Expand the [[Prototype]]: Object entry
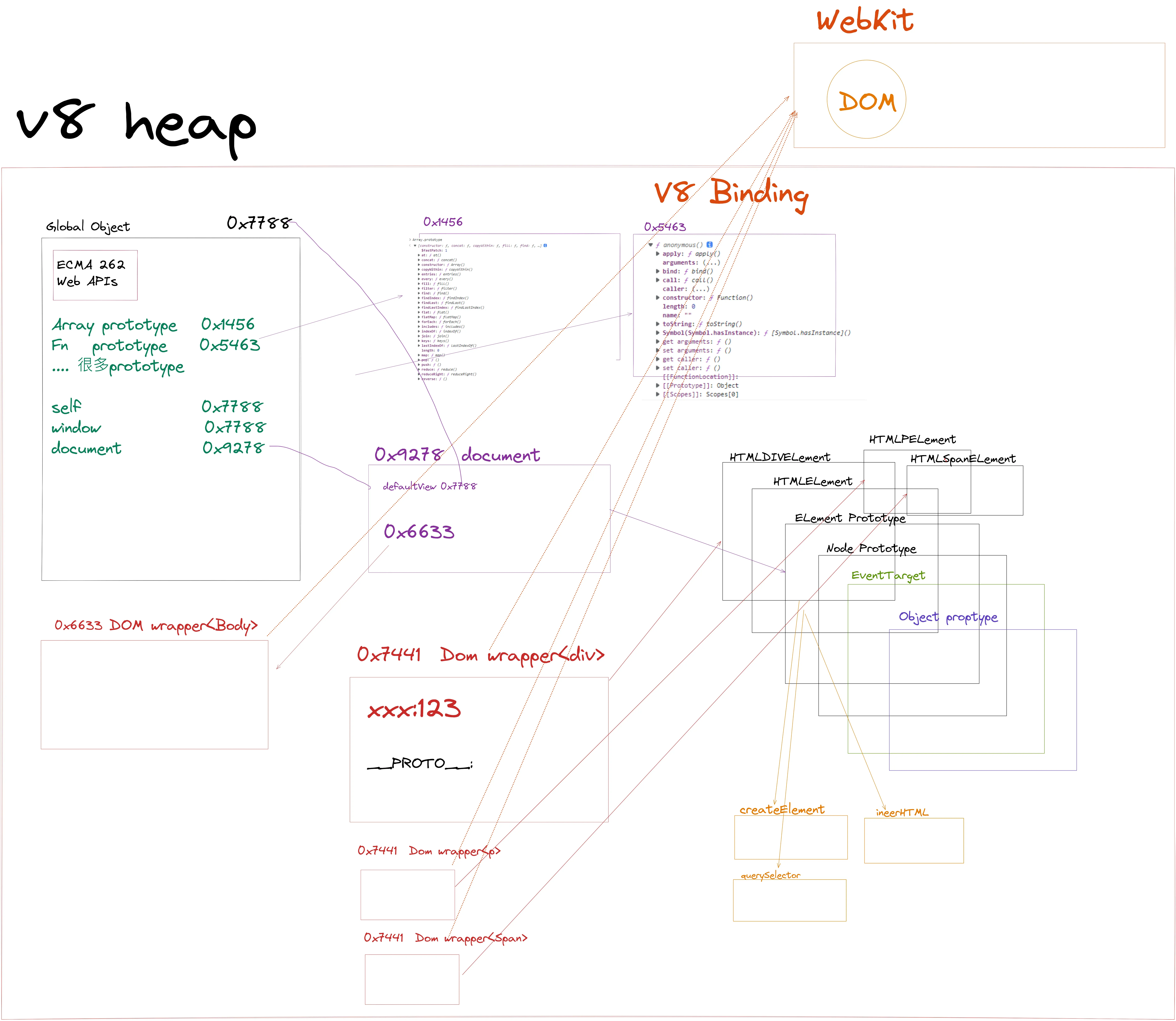Viewport: 1176px width, 1021px height. point(657,386)
